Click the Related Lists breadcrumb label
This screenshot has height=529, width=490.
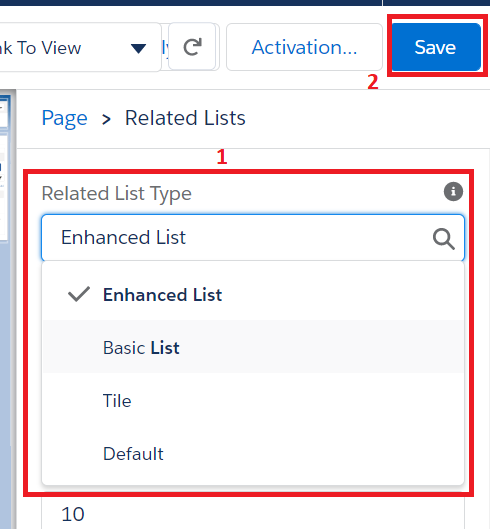click(185, 118)
